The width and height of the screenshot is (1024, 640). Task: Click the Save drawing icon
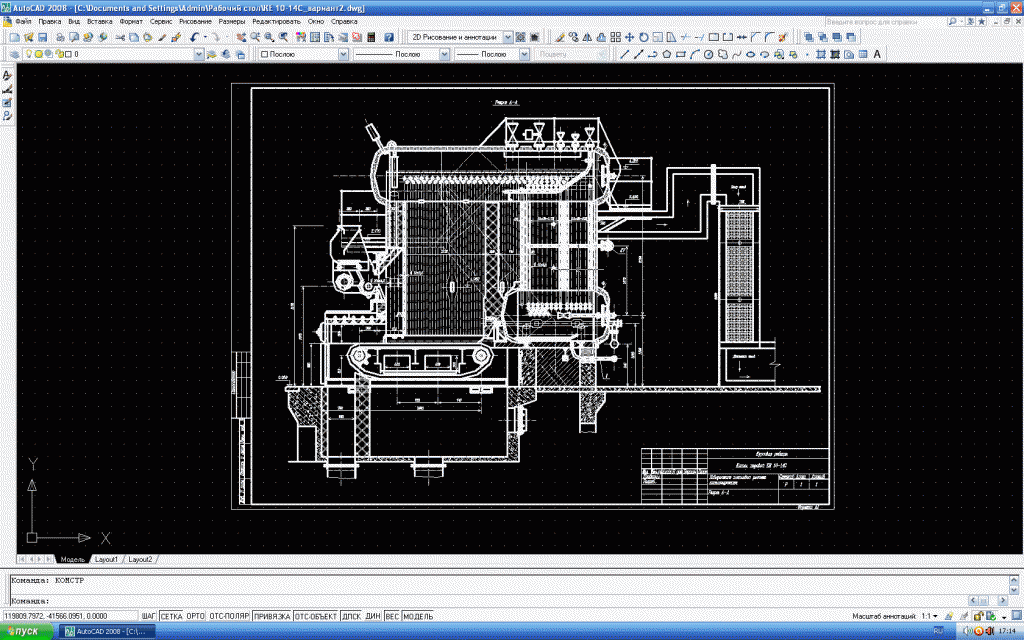tap(42, 37)
